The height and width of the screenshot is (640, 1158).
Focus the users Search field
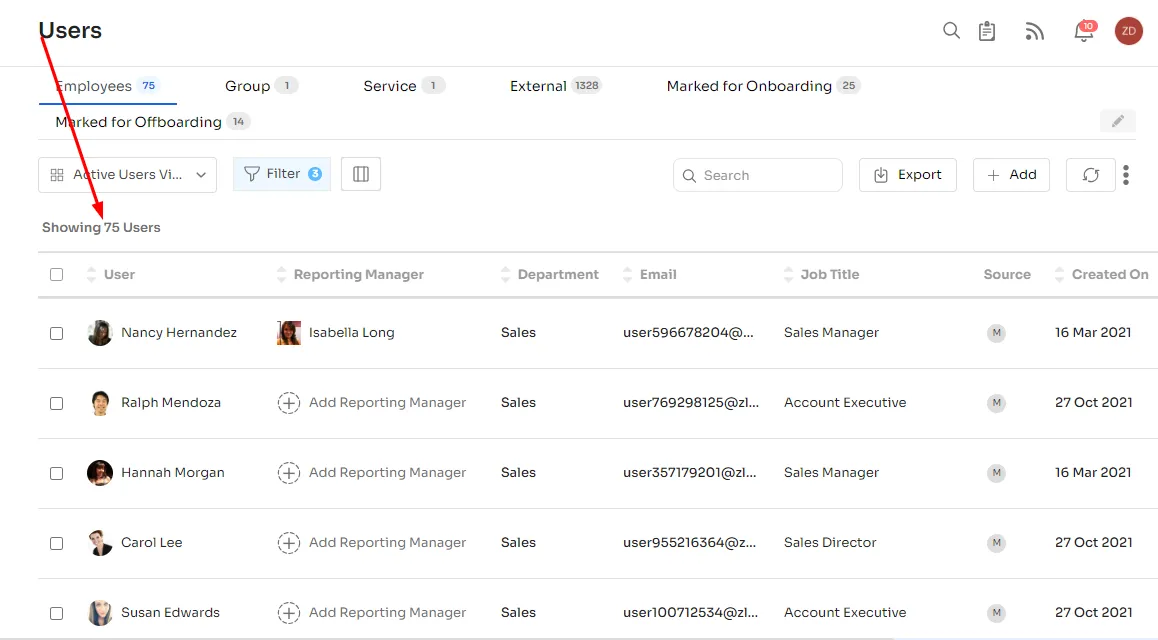click(758, 176)
